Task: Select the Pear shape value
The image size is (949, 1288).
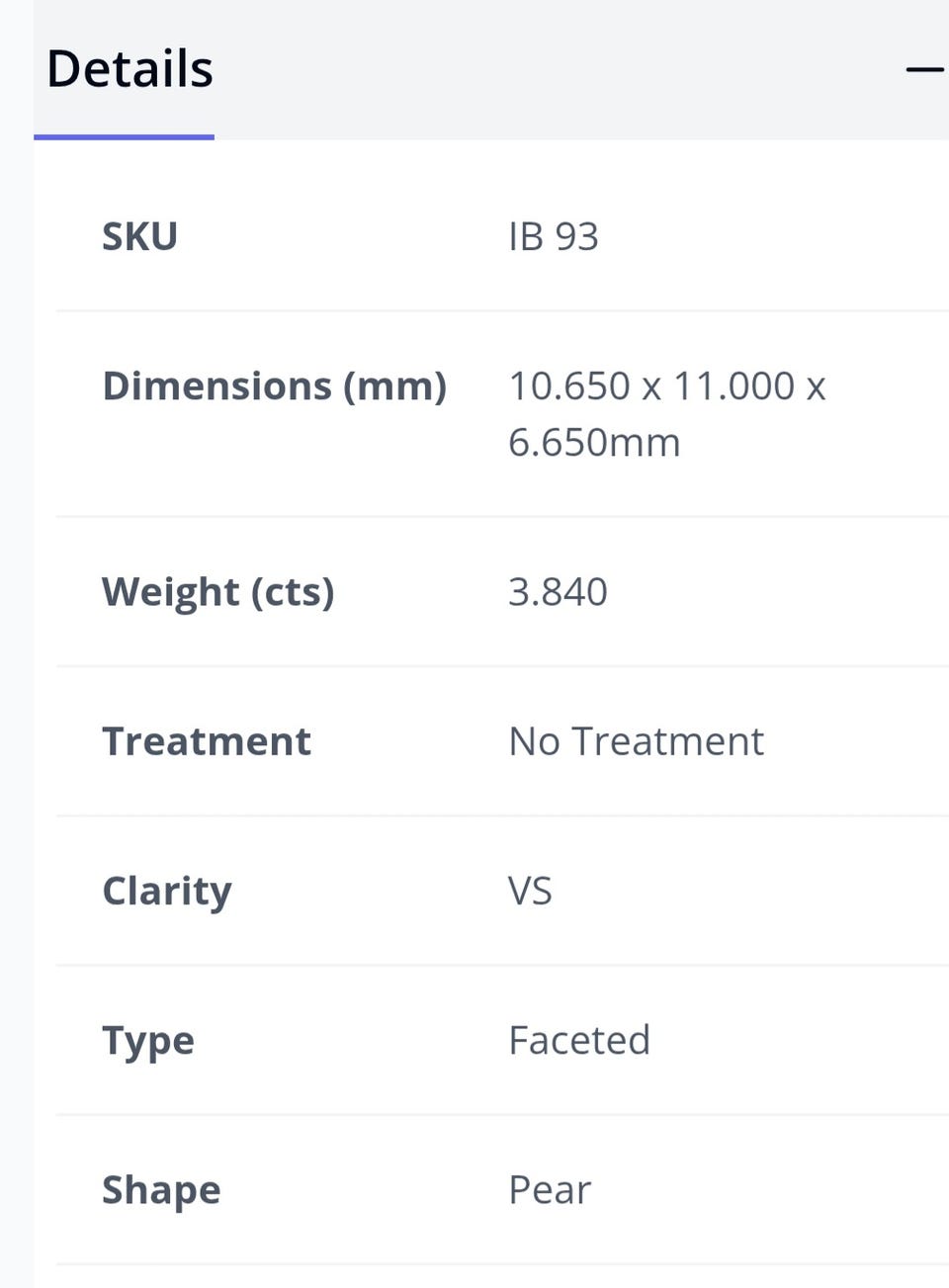Action: [550, 1190]
